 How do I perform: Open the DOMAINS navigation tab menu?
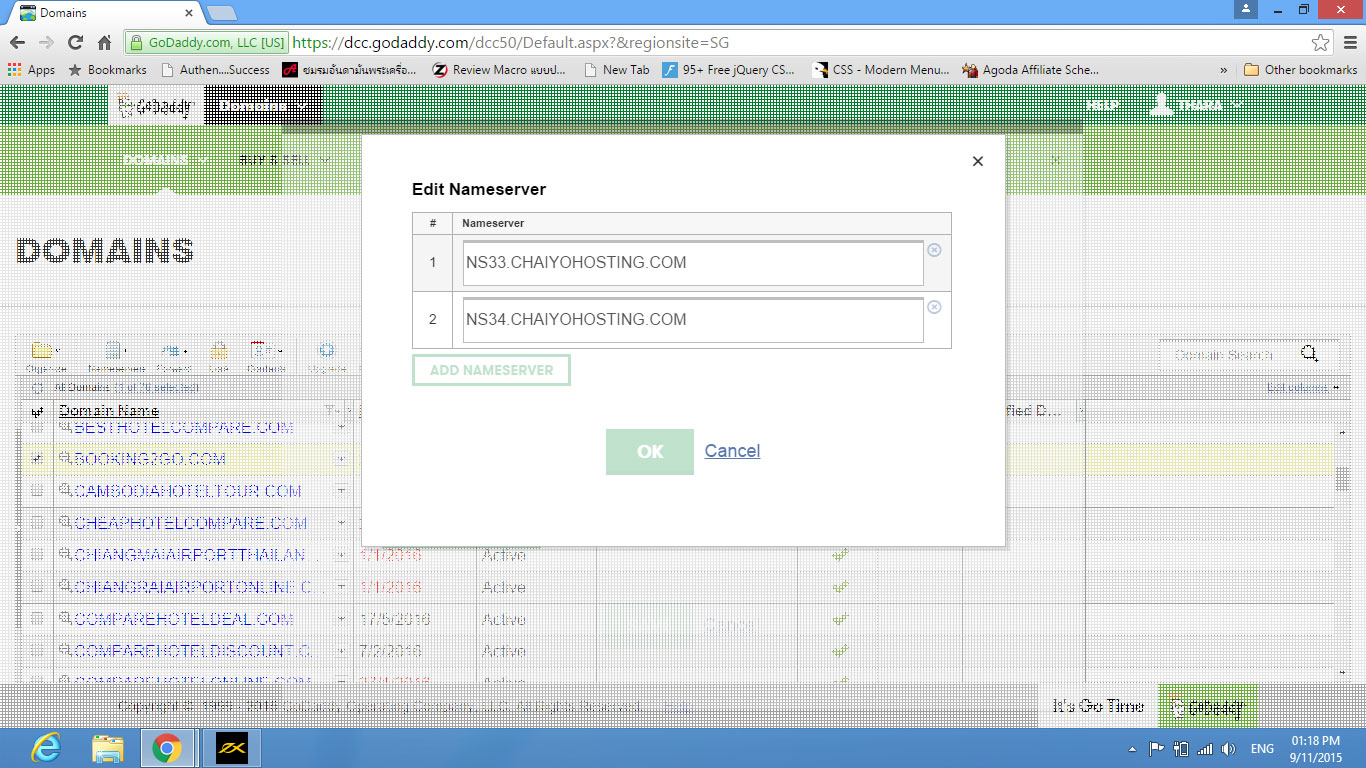[x=166, y=160]
